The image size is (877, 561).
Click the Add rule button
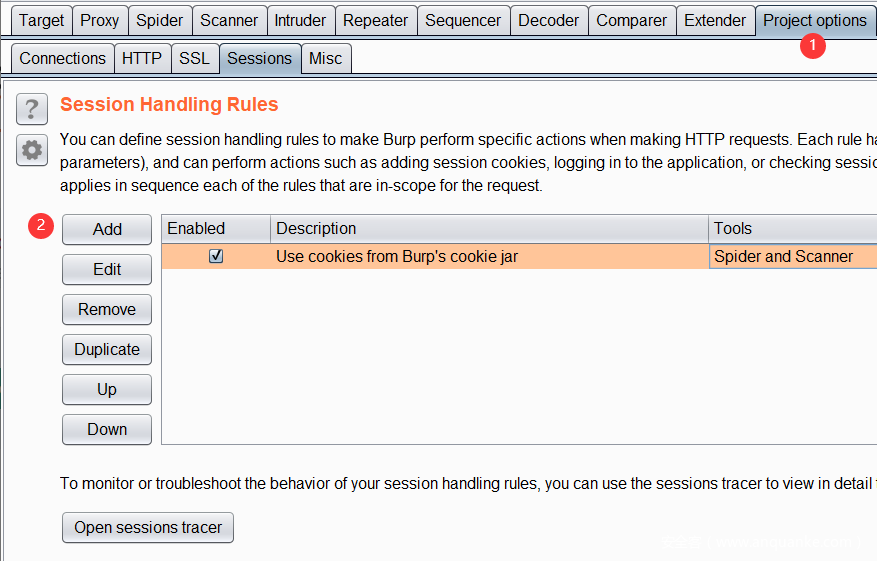pos(107,229)
